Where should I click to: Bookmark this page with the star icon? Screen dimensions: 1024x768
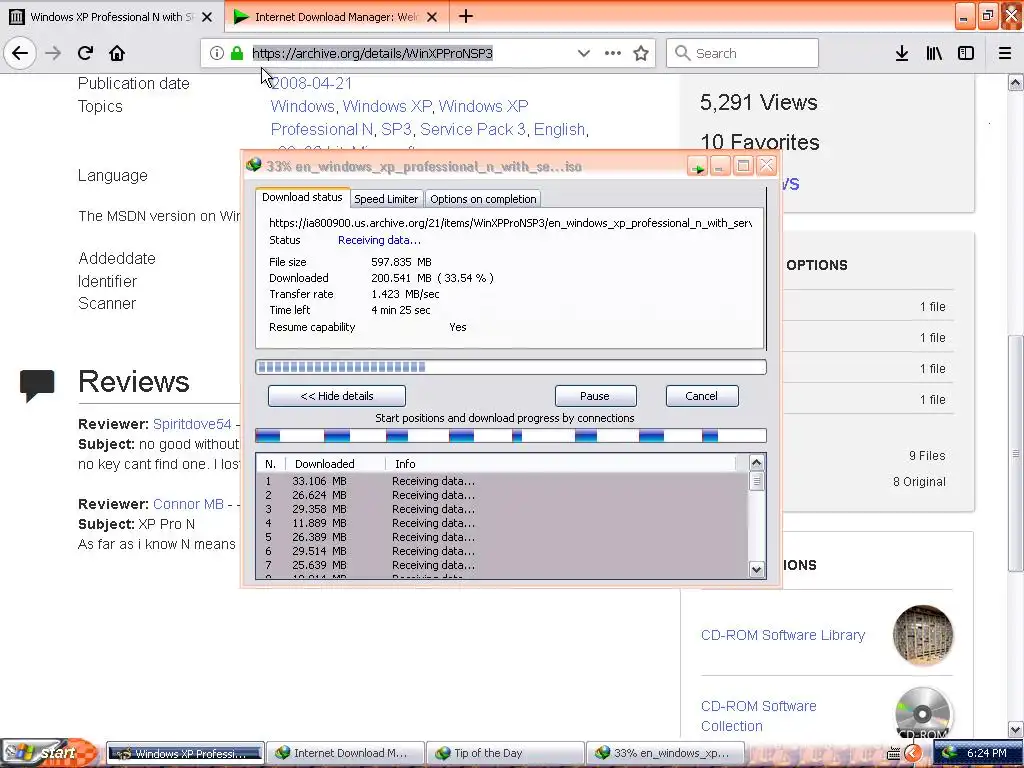pos(641,53)
